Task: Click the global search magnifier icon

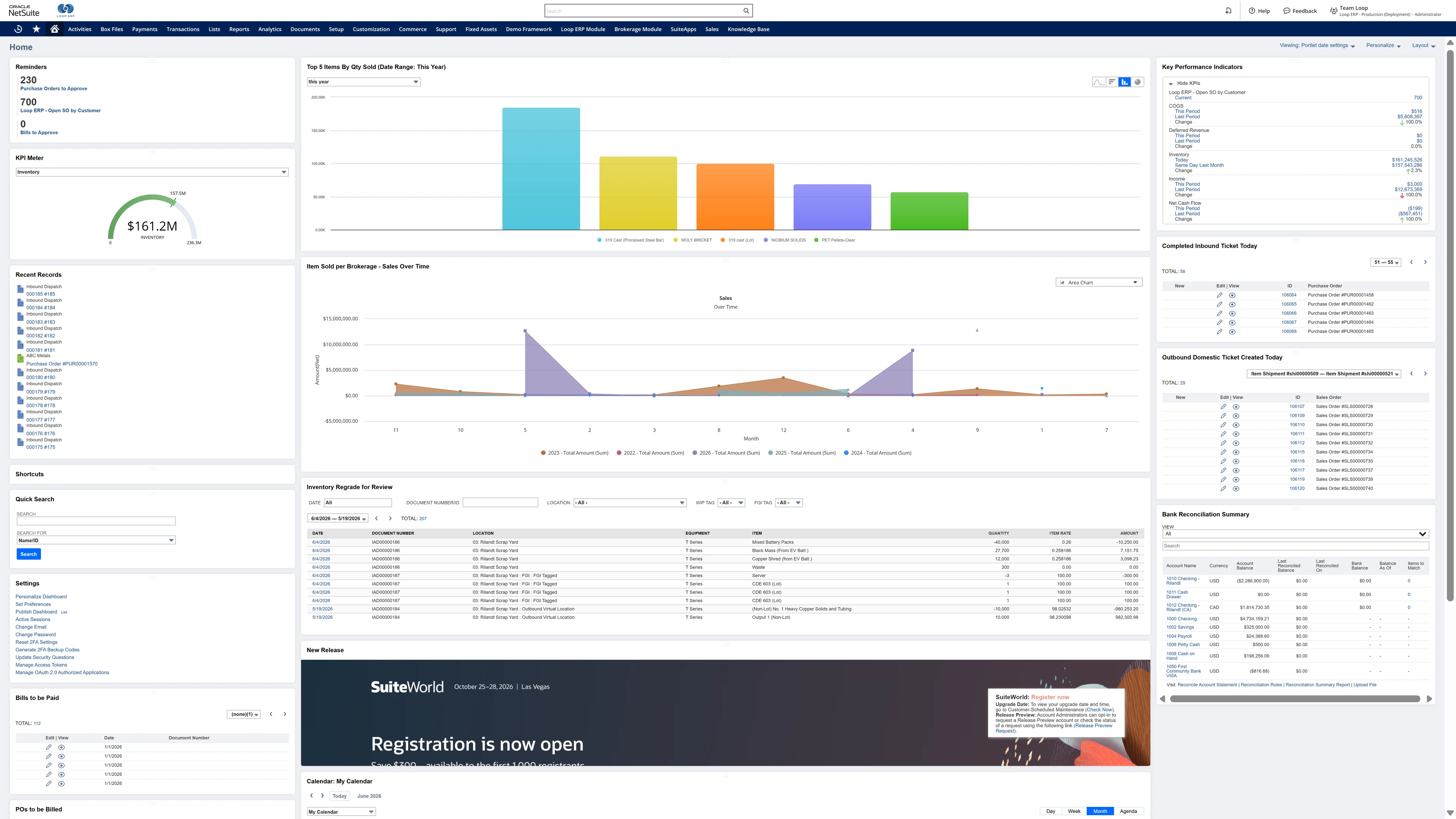Action: 746,11
